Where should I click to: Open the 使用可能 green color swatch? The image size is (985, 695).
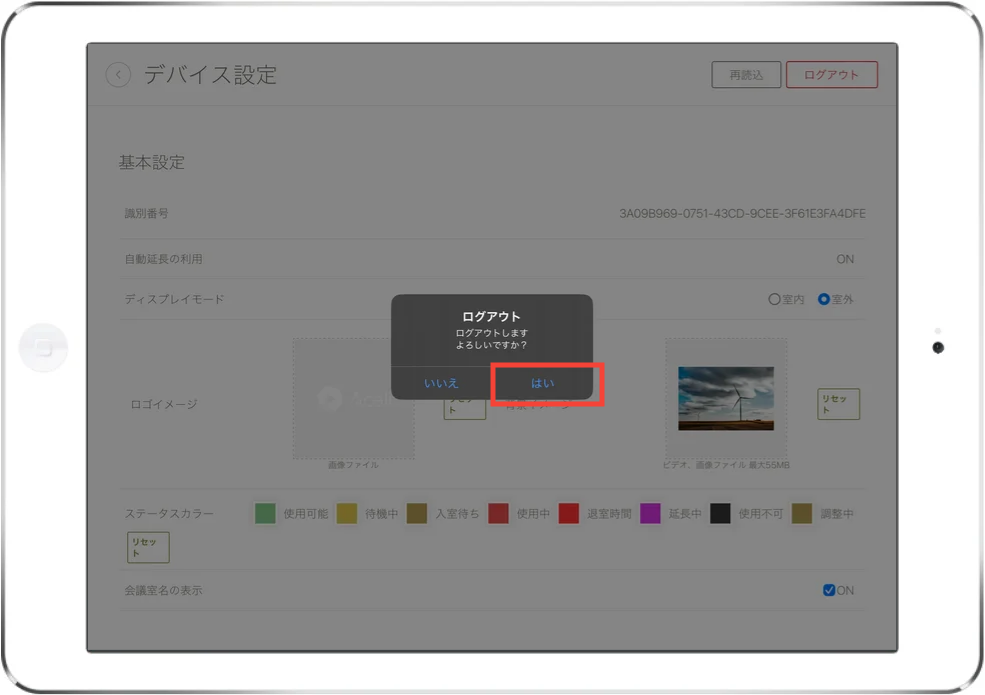pos(265,513)
